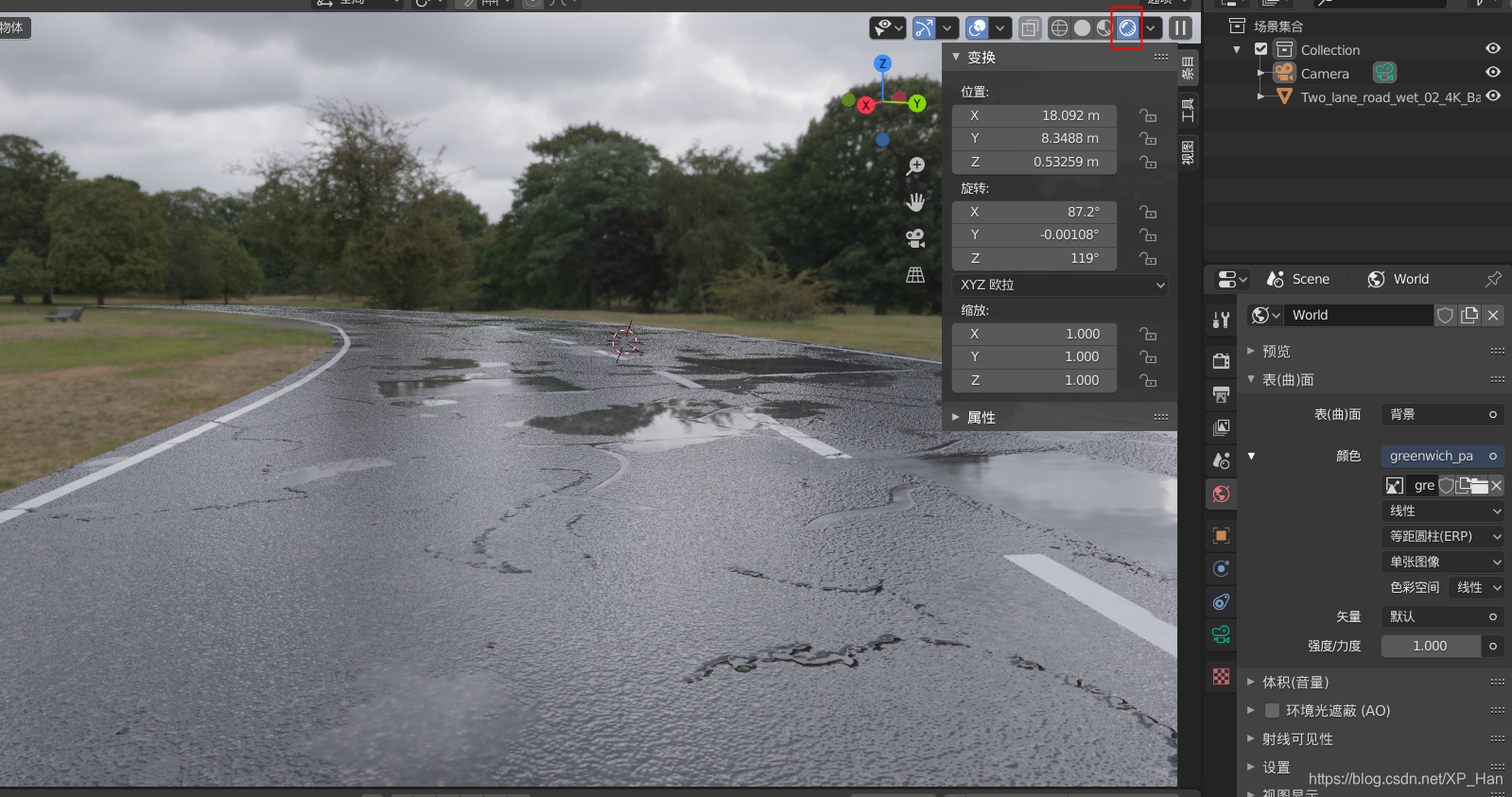This screenshot has height=797, width=1512.
Task: Toggle pin icon in properties header
Action: (x=1493, y=279)
